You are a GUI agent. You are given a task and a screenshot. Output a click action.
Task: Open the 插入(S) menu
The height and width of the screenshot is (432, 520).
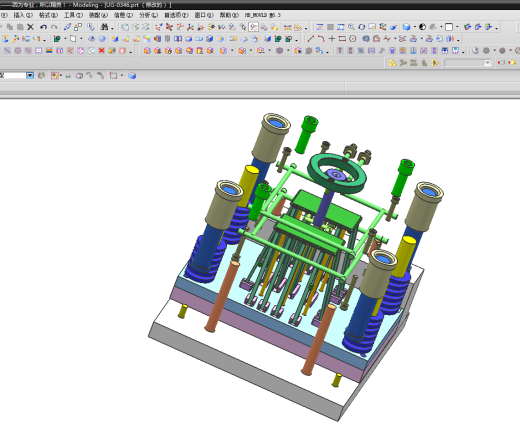23,15
